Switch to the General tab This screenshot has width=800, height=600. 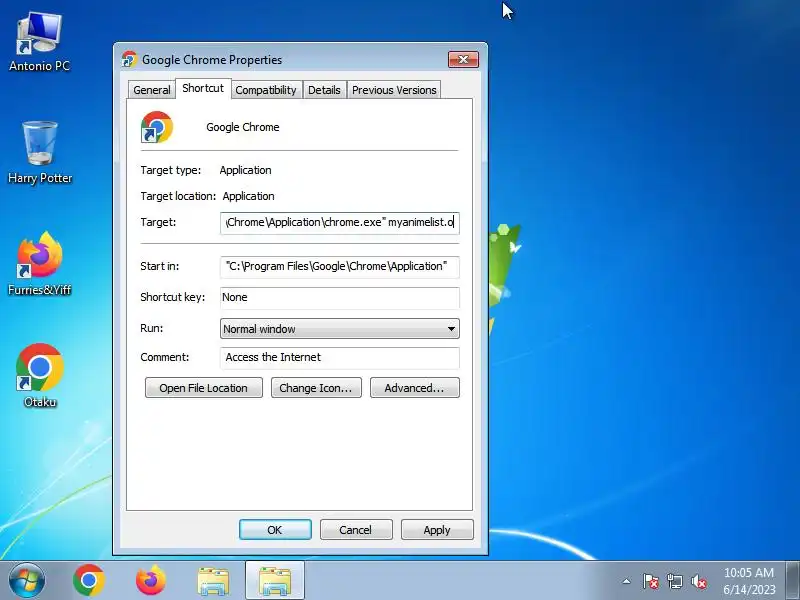click(152, 90)
